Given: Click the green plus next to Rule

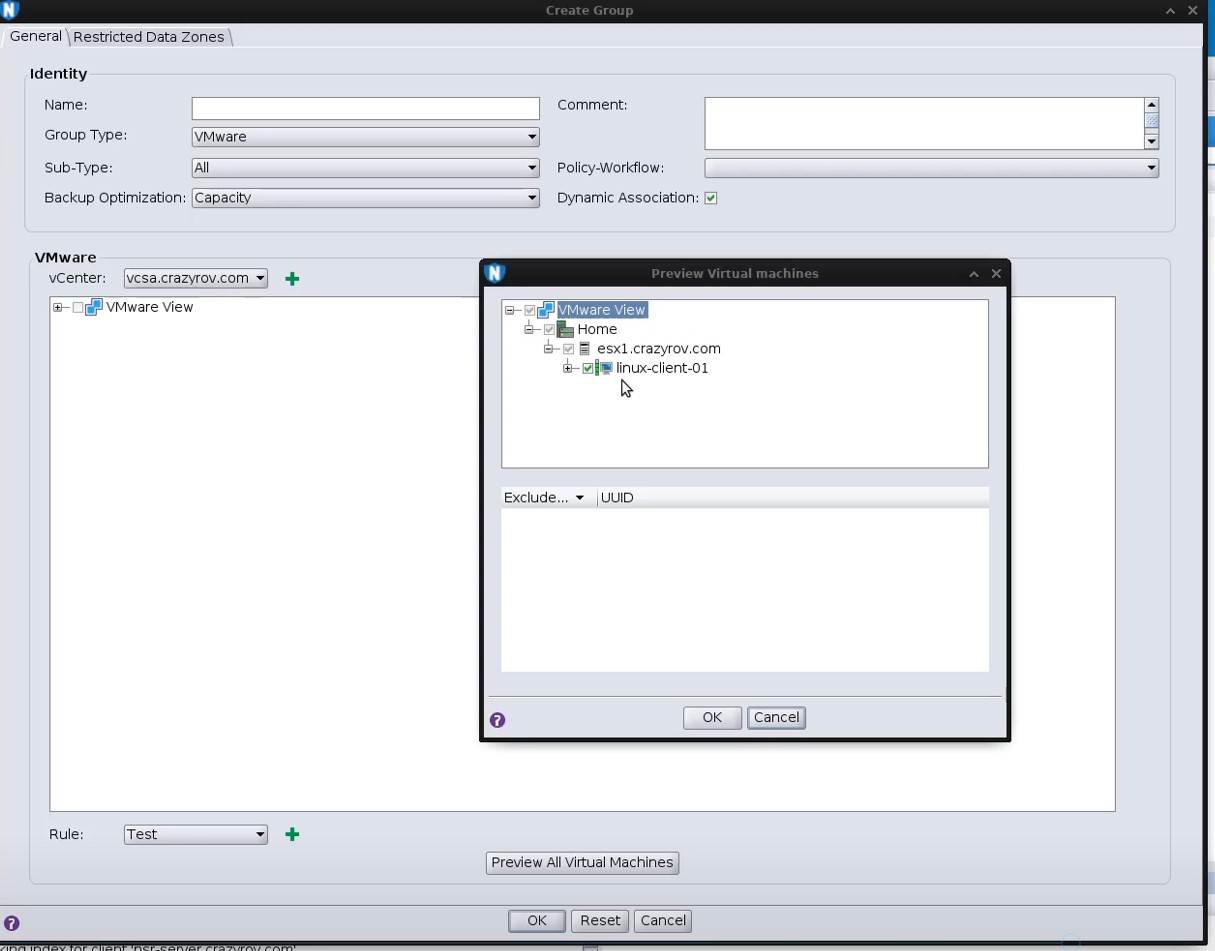Looking at the screenshot, I should [292, 834].
